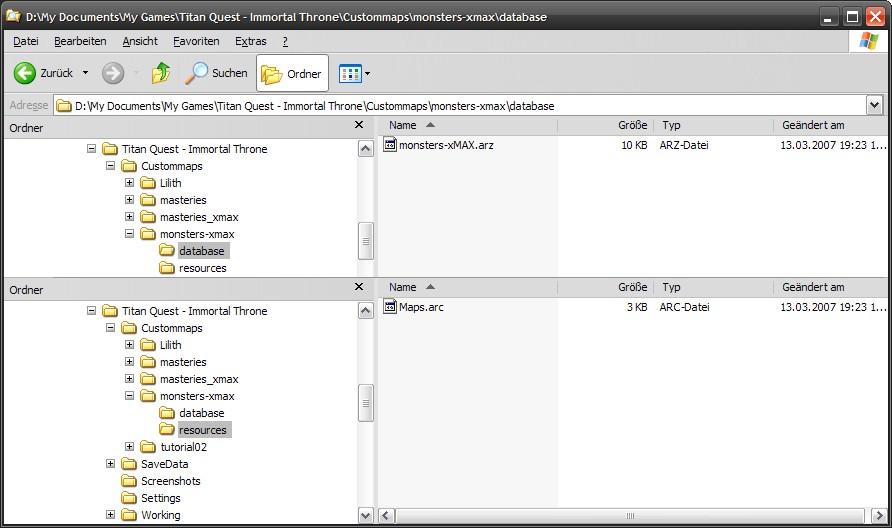892x528 pixels.
Task: Open the Screenshots folder in tree
Action: click(x=170, y=481)
